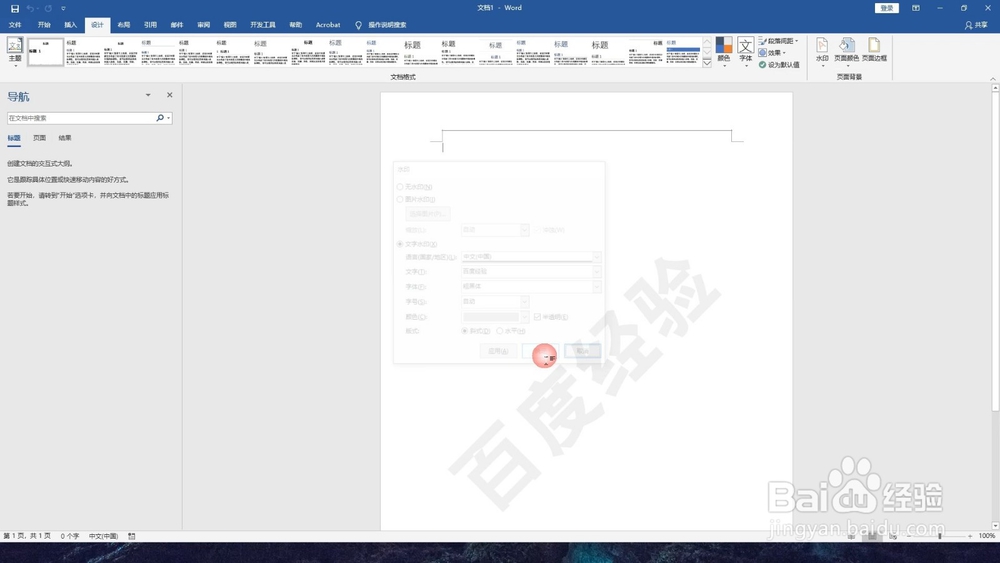Screen dimensions: 1000x563
Task: Click 设为默认值 set as default
Action: click(779, 64)
